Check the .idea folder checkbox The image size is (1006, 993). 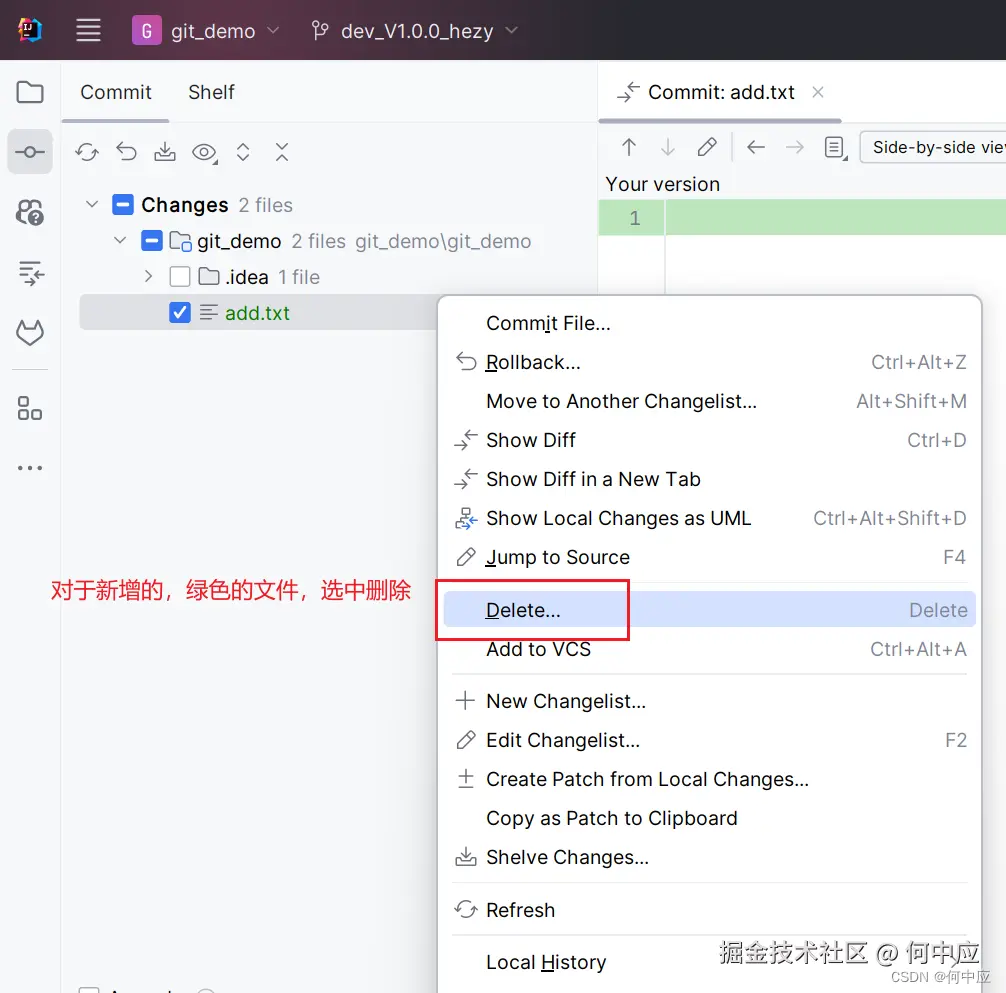(x=180, y=277)
